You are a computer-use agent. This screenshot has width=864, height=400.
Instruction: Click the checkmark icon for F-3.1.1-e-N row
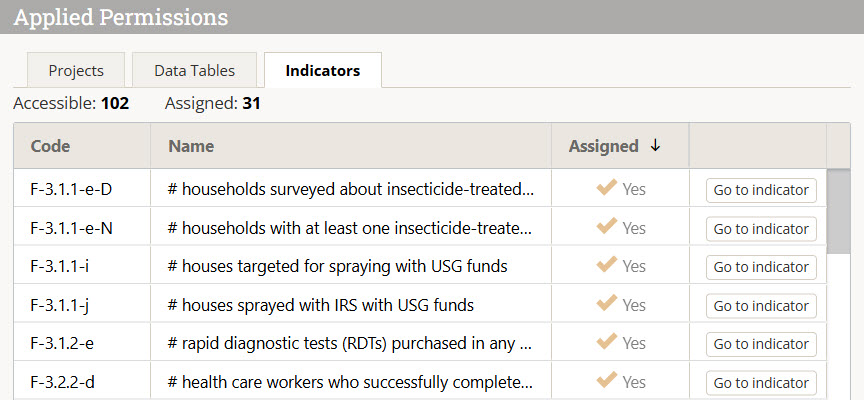click(x=606, y=227)
